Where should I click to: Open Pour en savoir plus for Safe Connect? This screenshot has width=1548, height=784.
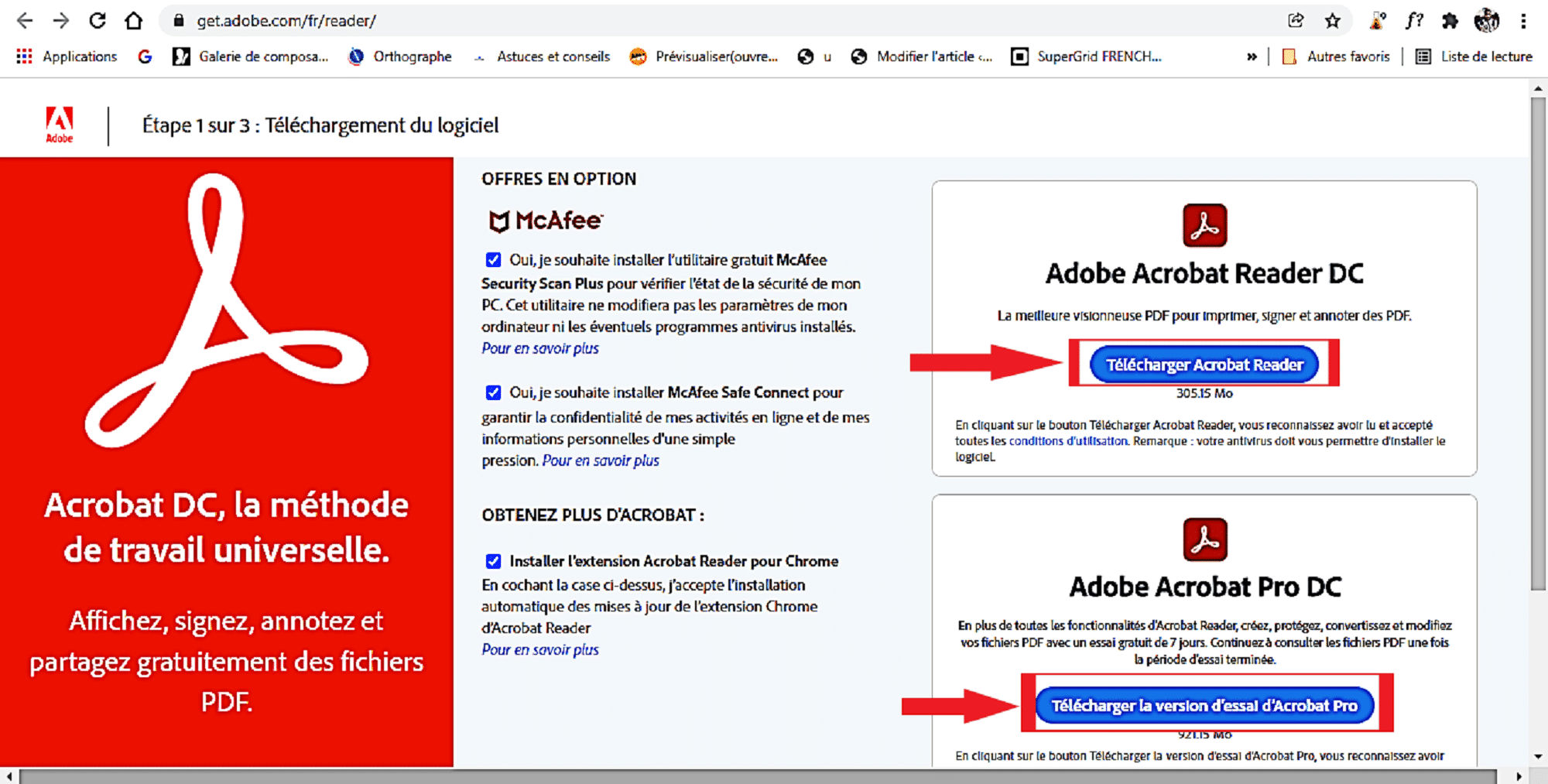pyautogui.click(x=601, y=460)
